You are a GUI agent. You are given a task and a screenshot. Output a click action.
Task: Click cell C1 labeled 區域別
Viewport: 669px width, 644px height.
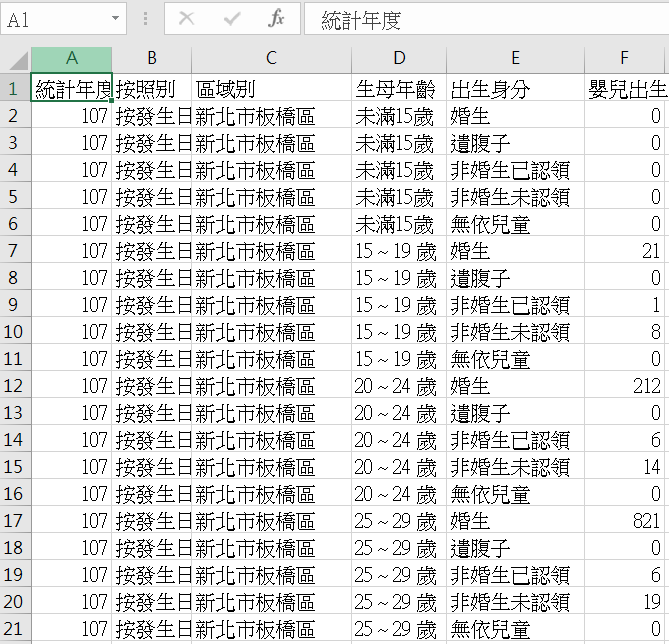271,89
